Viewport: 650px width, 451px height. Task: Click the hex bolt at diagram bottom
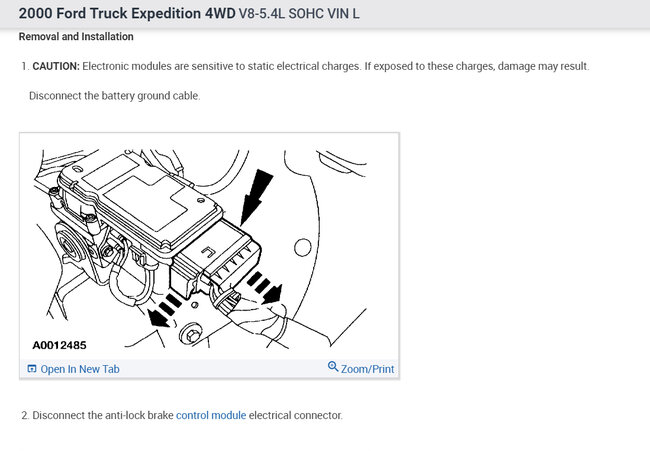[192, 333]
